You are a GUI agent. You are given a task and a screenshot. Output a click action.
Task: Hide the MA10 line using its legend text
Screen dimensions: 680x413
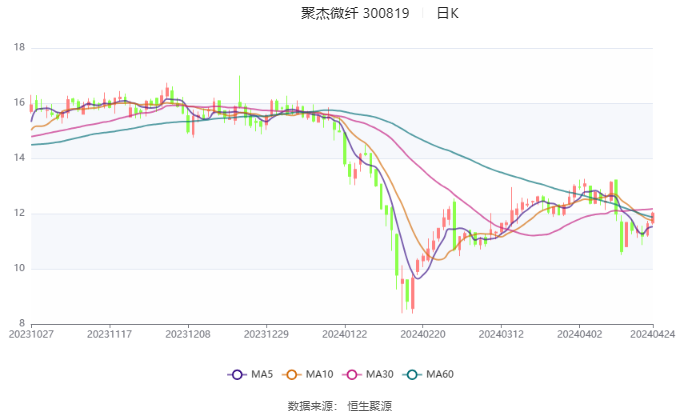(320, 374)
